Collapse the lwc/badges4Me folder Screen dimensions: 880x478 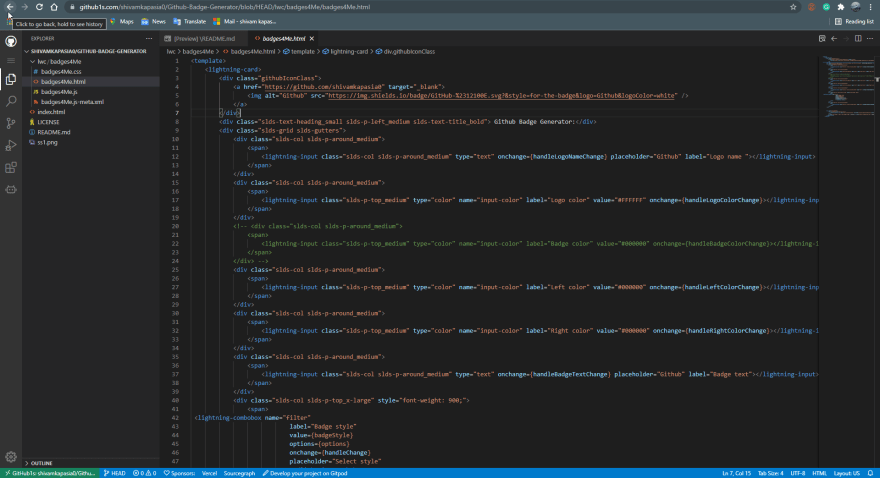[x=59, y=61]
